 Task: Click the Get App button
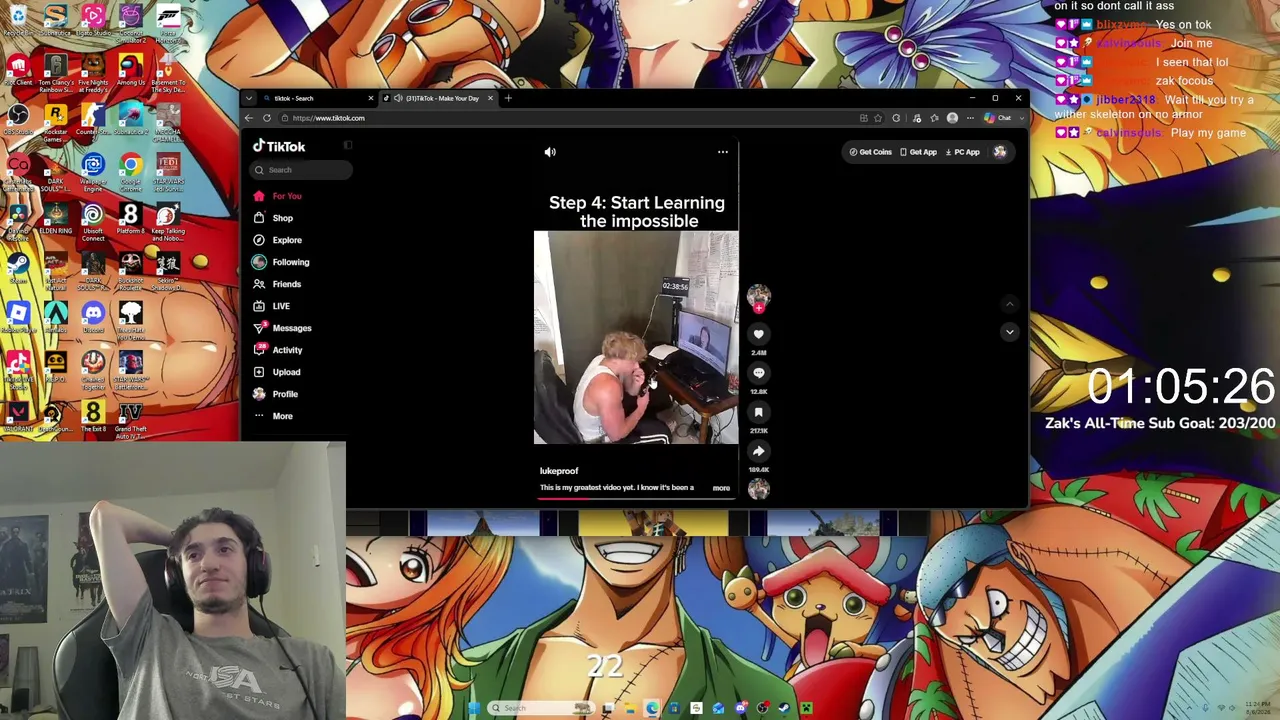918,152
